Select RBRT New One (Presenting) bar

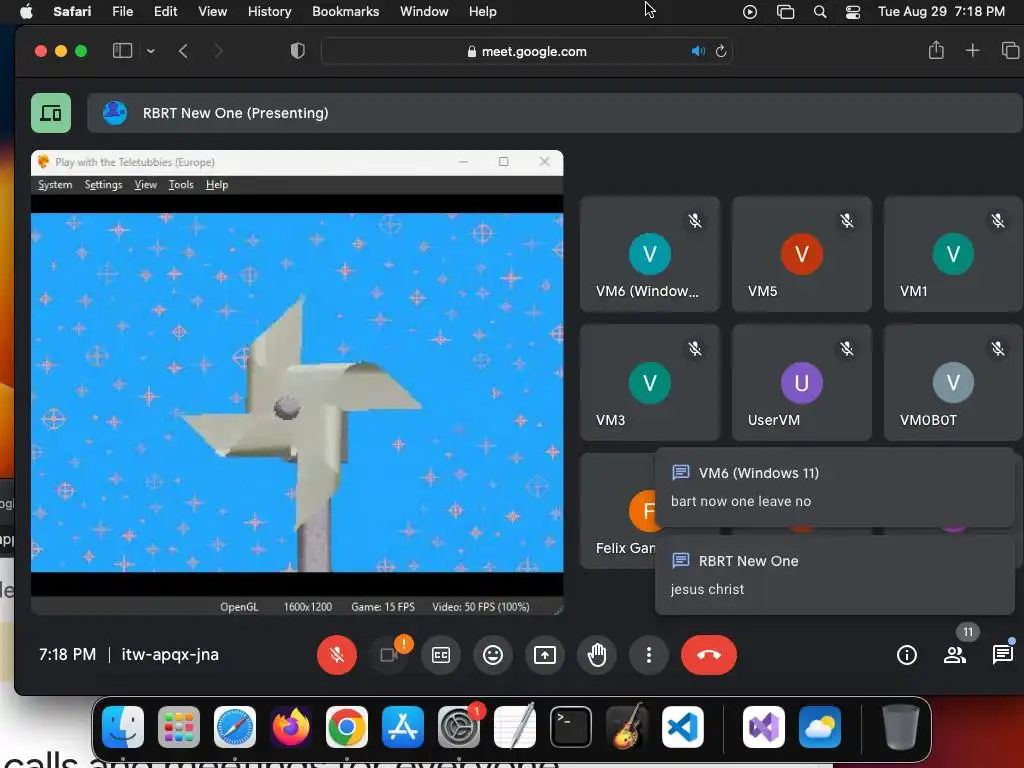point(554,113)
